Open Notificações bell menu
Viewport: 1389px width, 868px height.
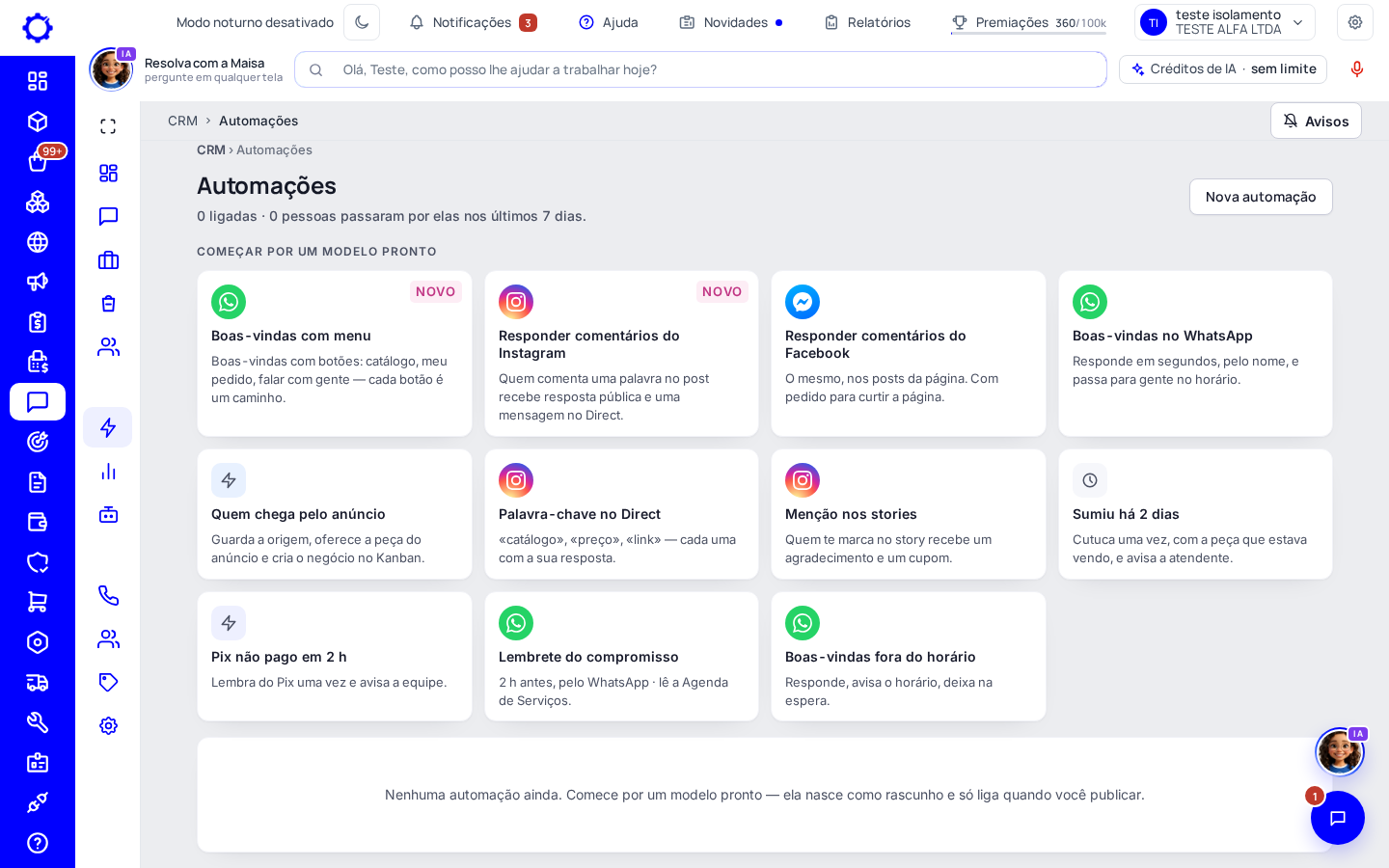click(x=473, y=22)
